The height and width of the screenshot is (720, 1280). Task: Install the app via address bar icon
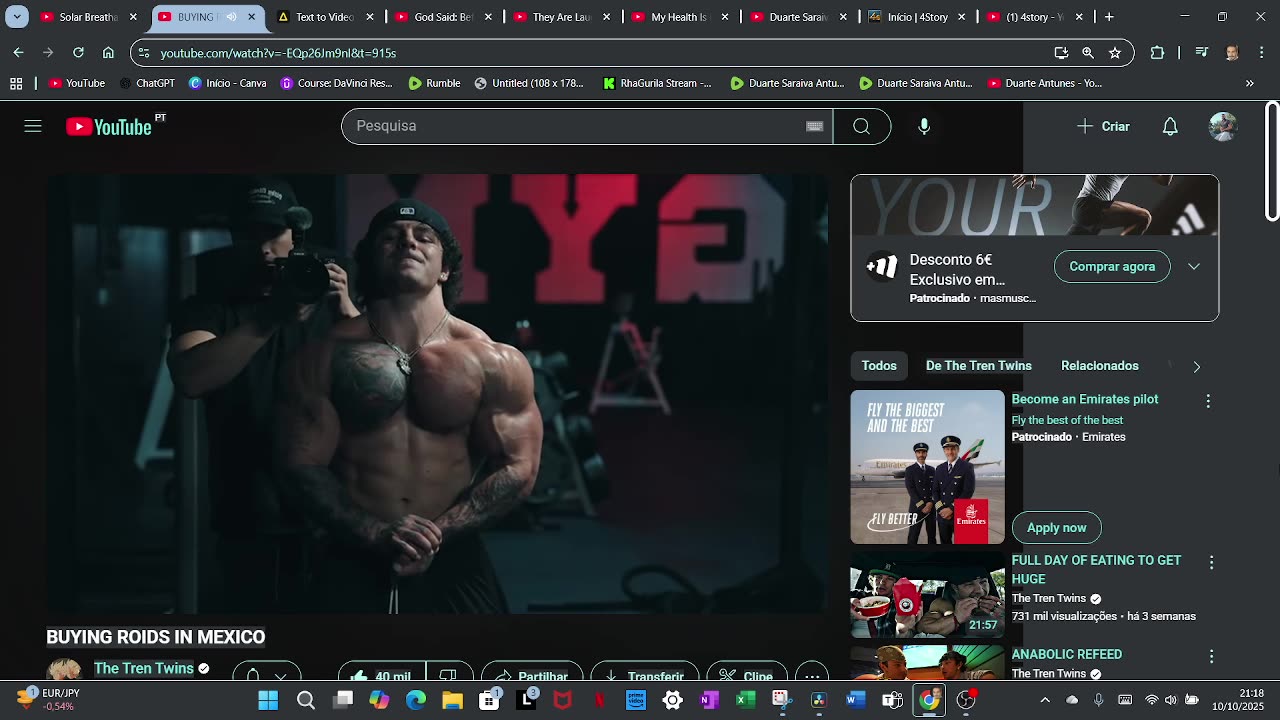pyautogui.click(x=1061, y=53)
